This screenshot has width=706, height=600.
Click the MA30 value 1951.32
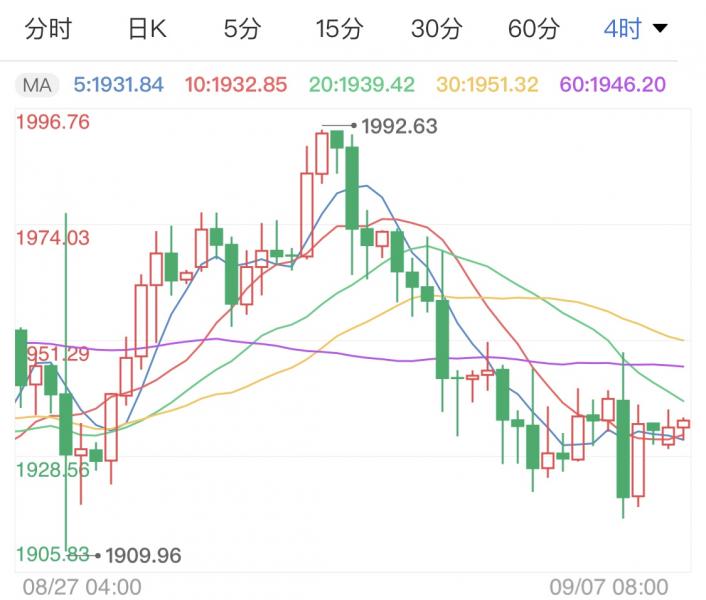tap(489, 85)
